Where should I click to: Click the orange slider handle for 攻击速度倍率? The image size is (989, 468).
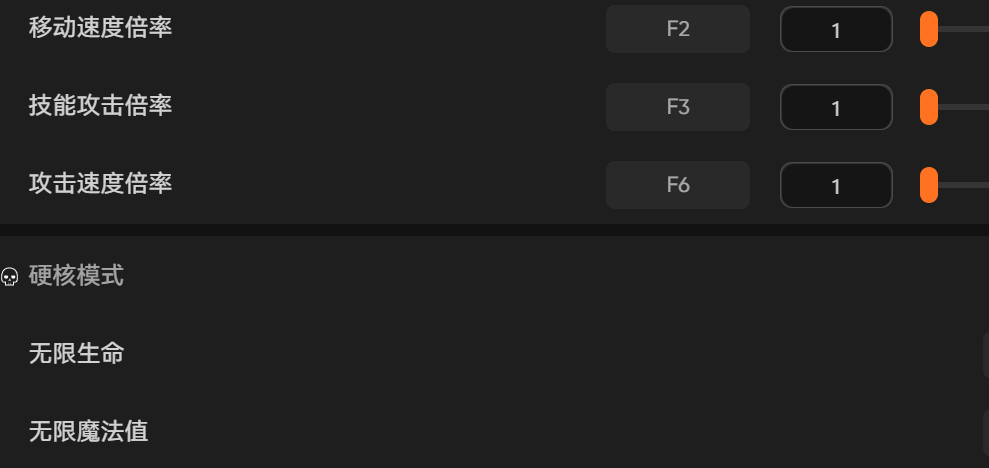click(929, 185)
